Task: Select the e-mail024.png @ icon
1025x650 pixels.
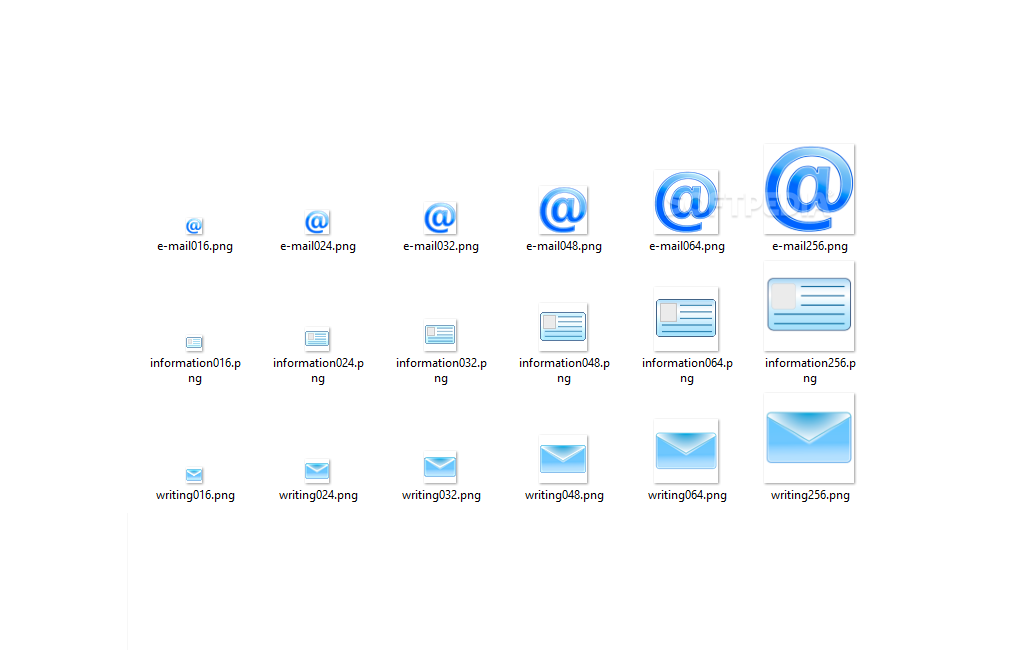Action: point(317,222)
